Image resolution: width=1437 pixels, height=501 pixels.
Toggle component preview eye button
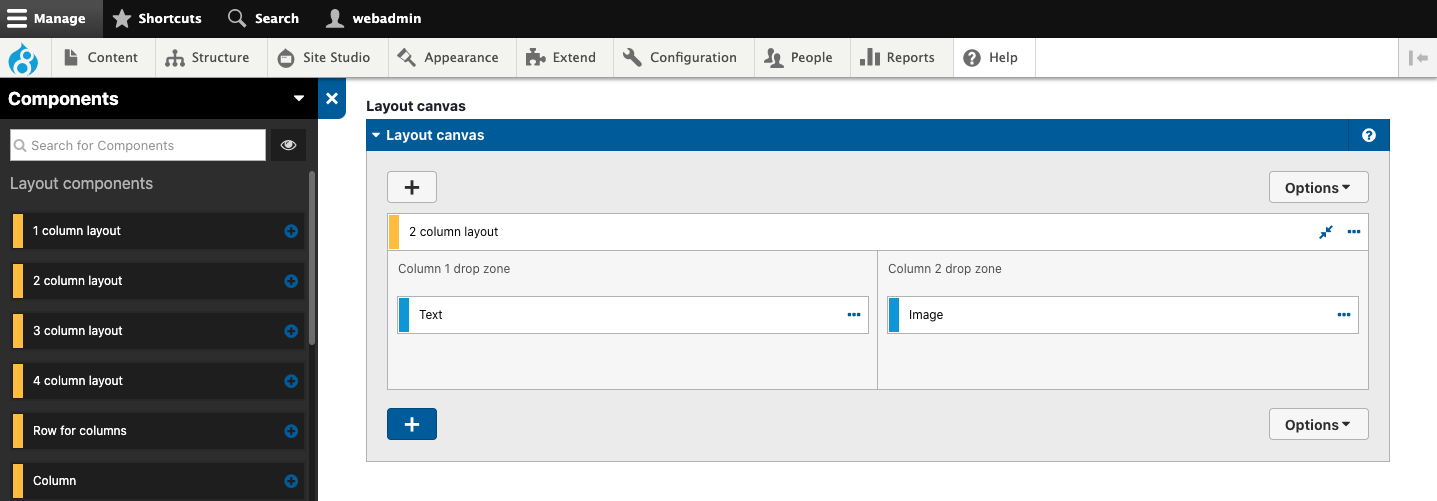tap(288, 145)
